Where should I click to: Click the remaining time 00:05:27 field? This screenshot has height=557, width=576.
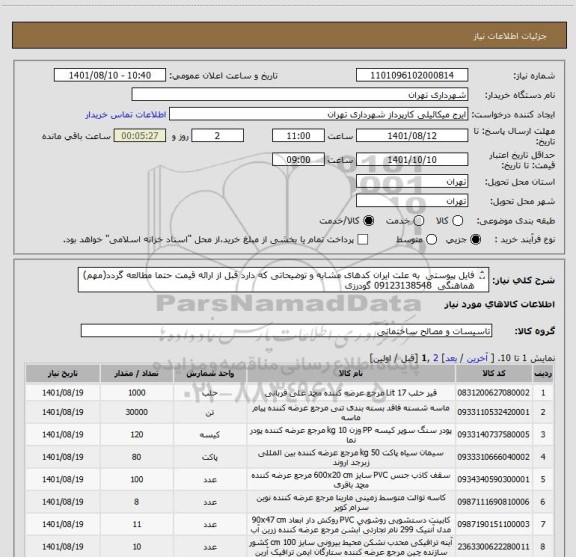(140, 136)
